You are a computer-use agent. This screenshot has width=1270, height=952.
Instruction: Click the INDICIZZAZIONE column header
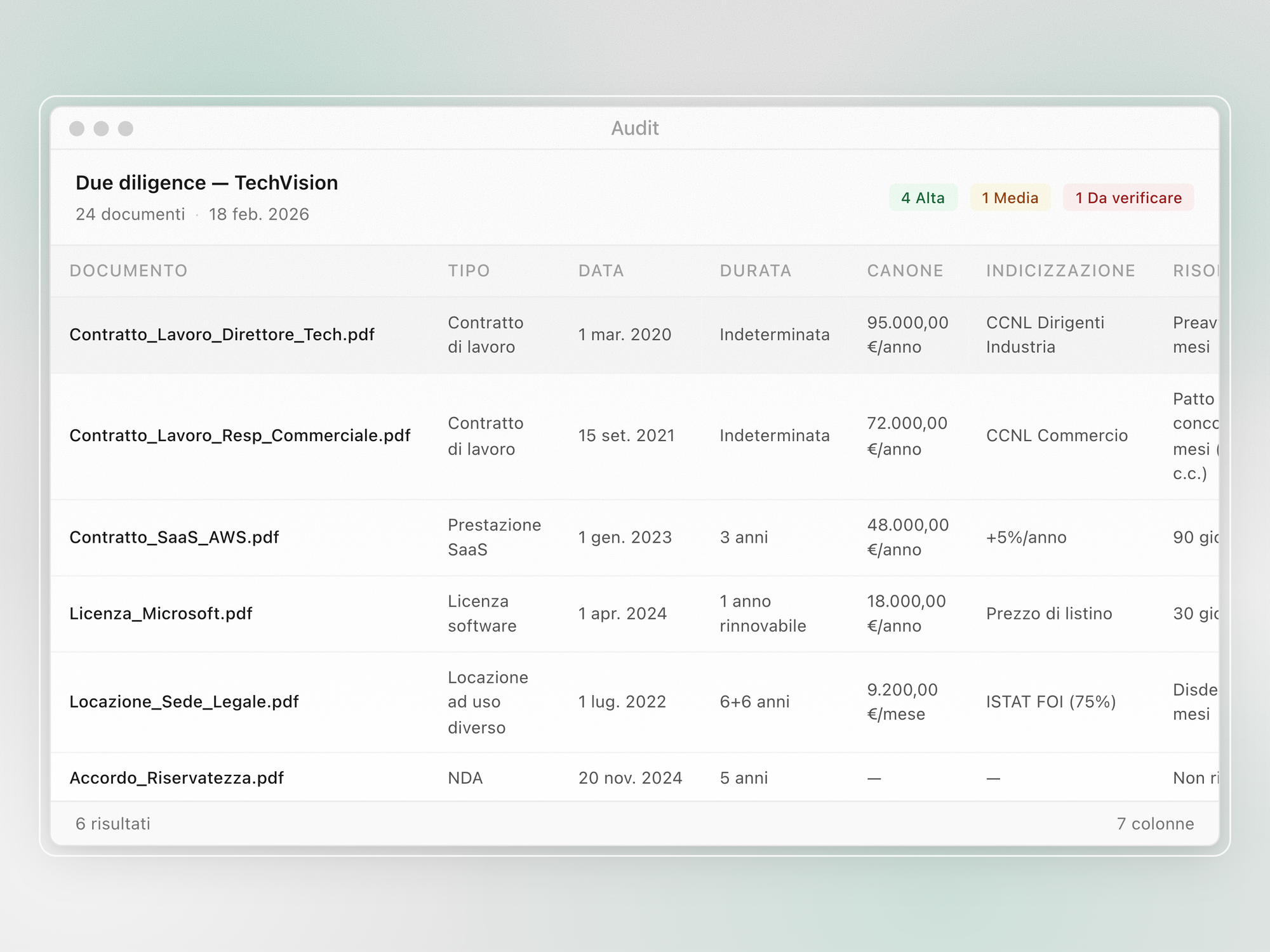1060,270
